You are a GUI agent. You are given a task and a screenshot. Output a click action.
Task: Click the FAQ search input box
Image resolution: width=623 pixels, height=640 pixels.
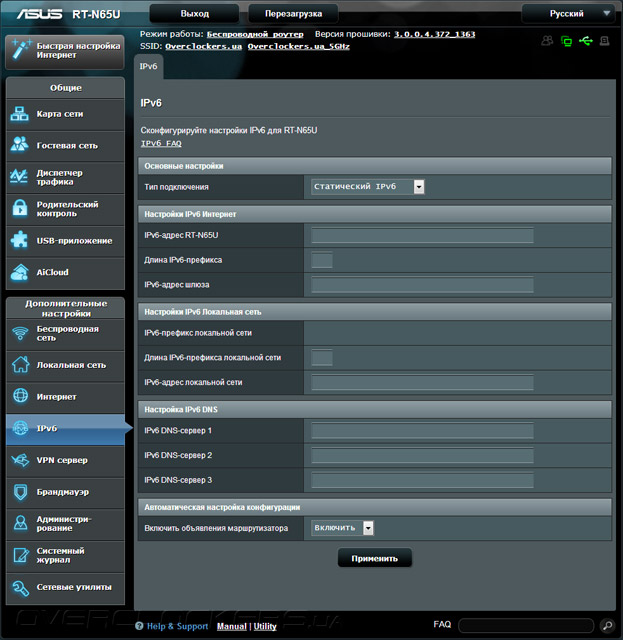526,625
